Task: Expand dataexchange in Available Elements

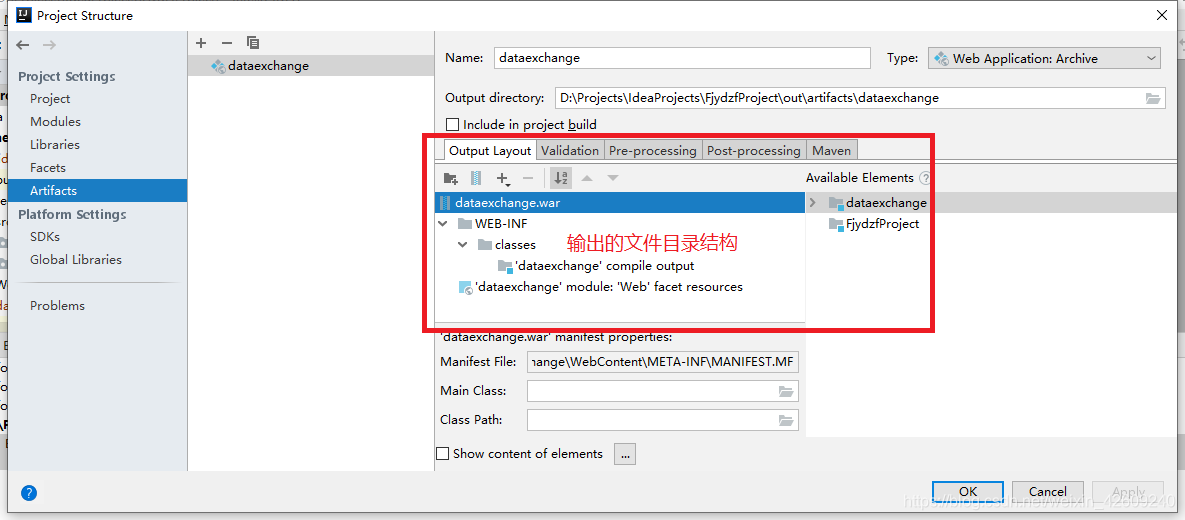Action: (813, 203)
